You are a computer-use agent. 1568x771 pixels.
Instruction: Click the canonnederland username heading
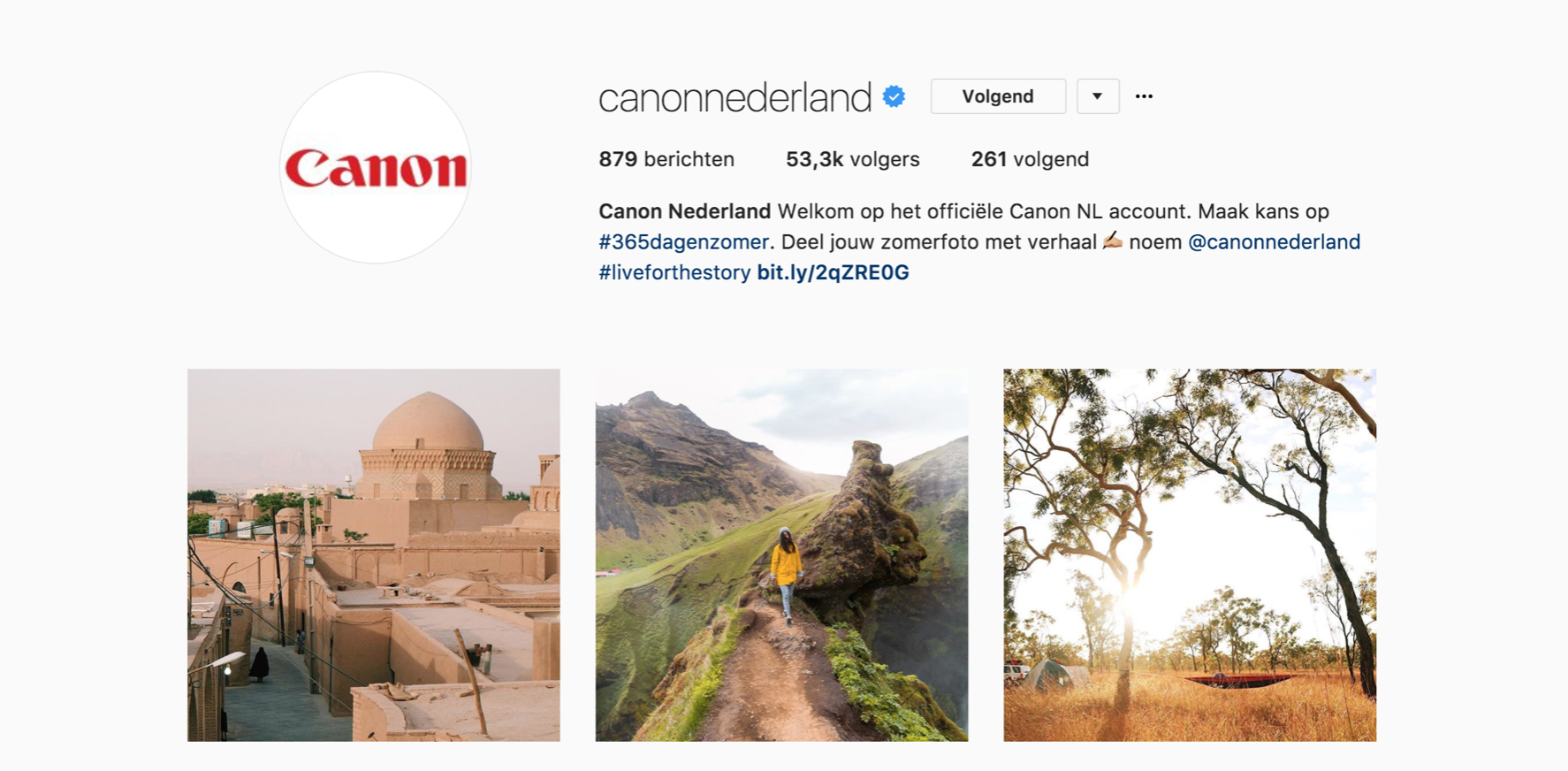[x=735, y=97]
